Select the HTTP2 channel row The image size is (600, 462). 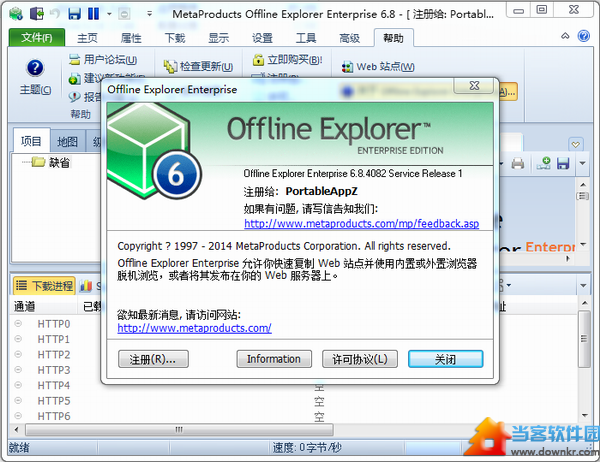(54, 354)
